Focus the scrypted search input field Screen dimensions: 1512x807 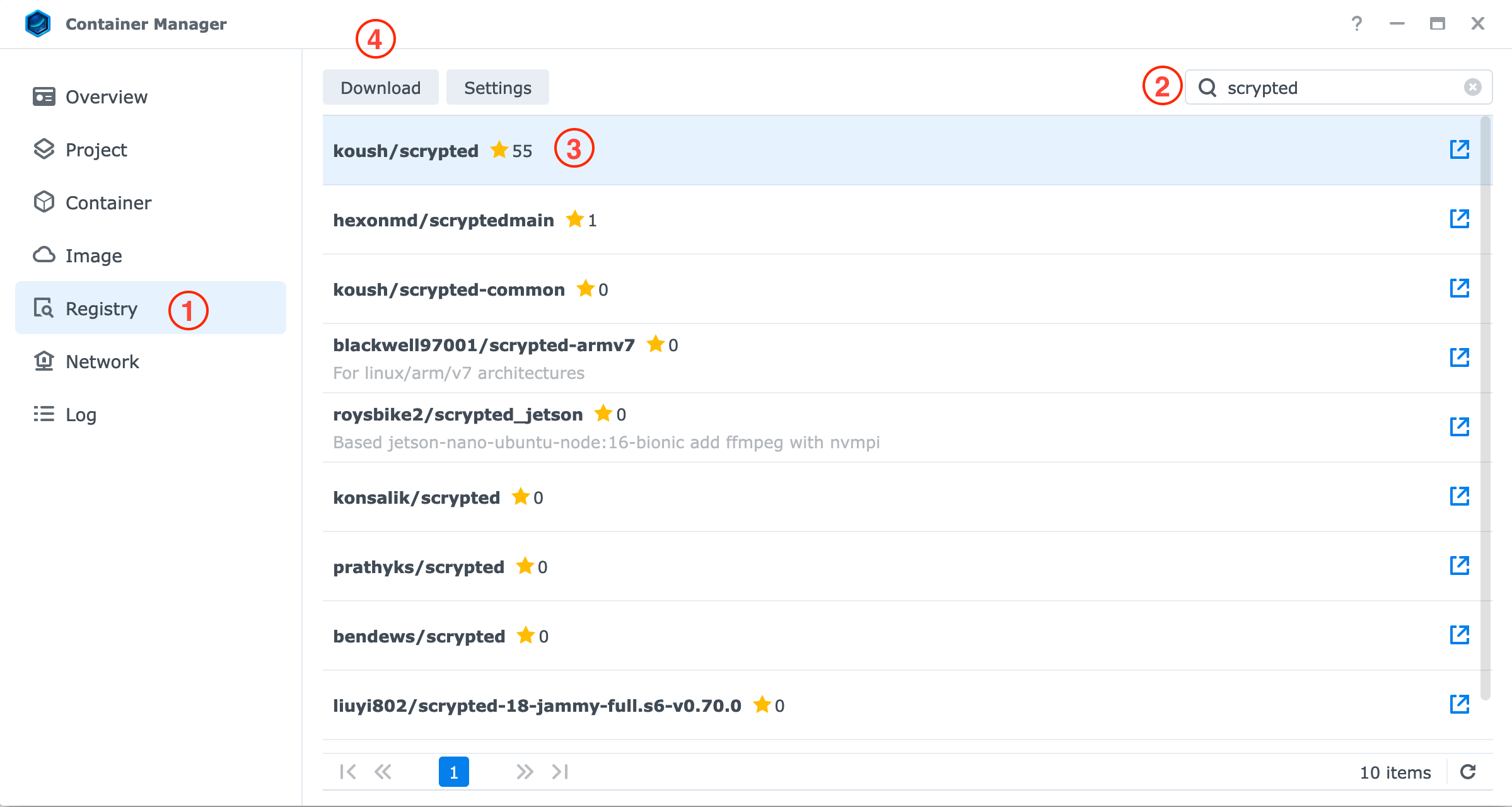click(x=1337, y=88)
